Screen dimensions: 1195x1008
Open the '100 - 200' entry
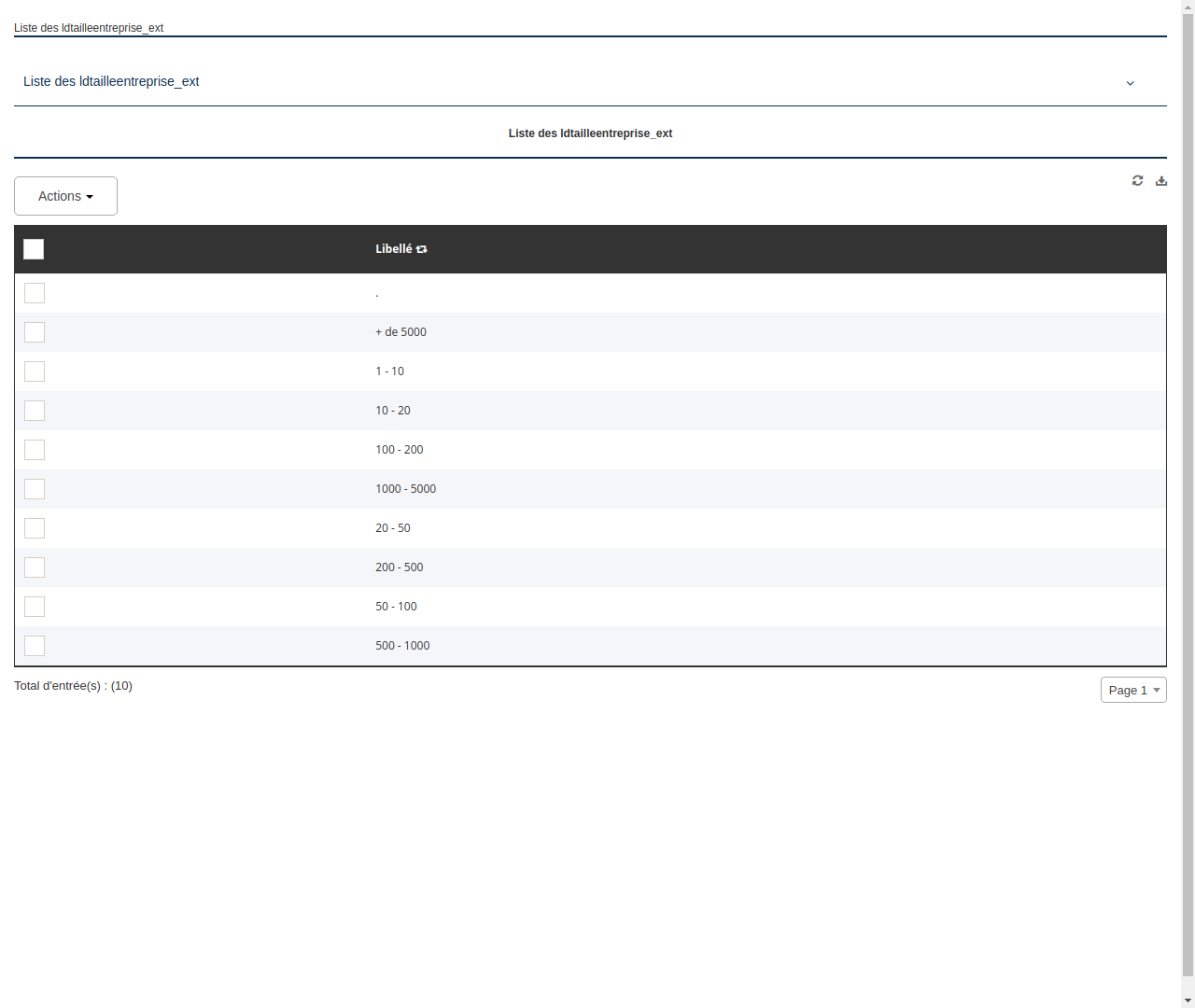click(399, 449)
